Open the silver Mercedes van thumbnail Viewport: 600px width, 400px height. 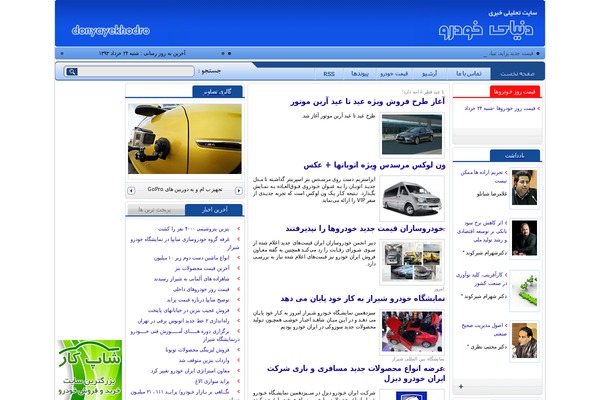click(x=412, y=198)
